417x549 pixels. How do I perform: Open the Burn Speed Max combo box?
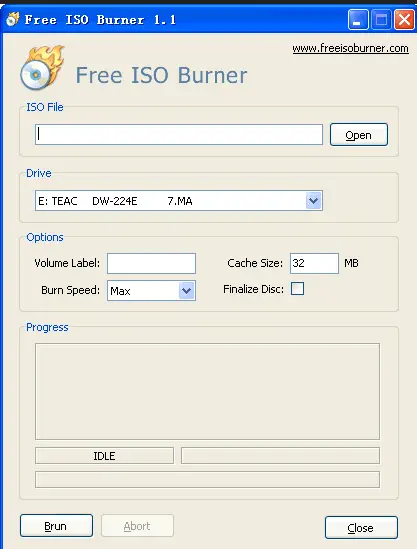[x=151, y=290]
